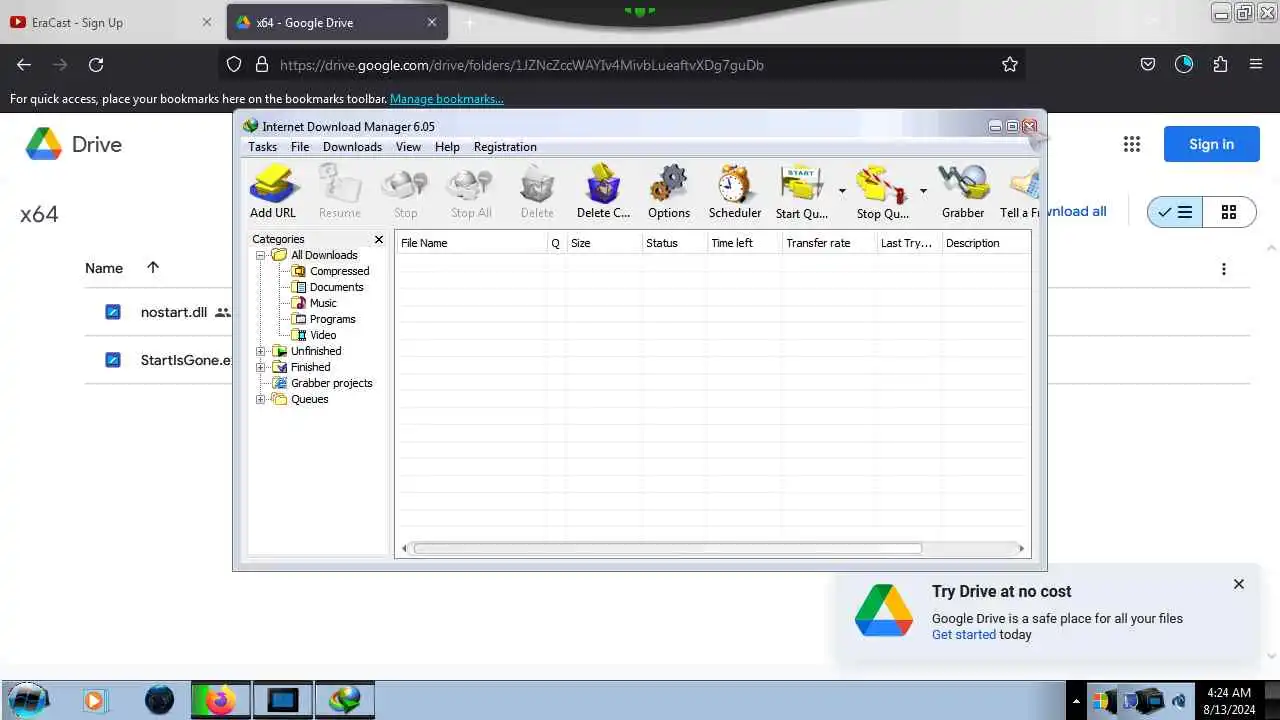
Task: Open the File menu in IDM
Action: tap(300, 147)
